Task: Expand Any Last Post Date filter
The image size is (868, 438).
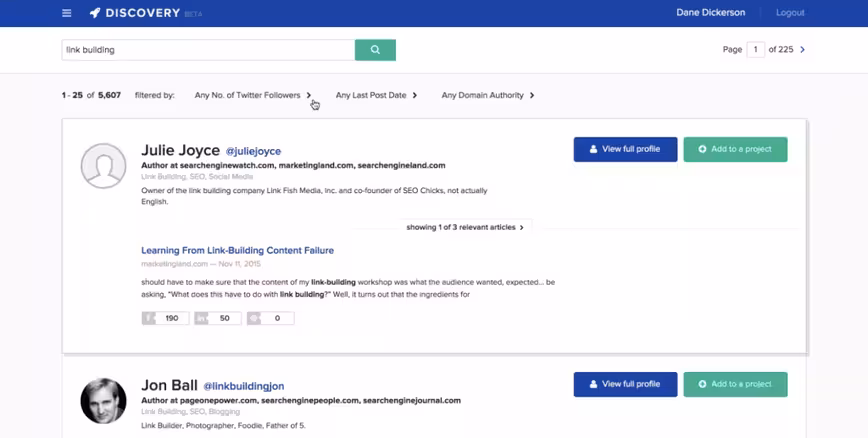Action: click(376, 95)
